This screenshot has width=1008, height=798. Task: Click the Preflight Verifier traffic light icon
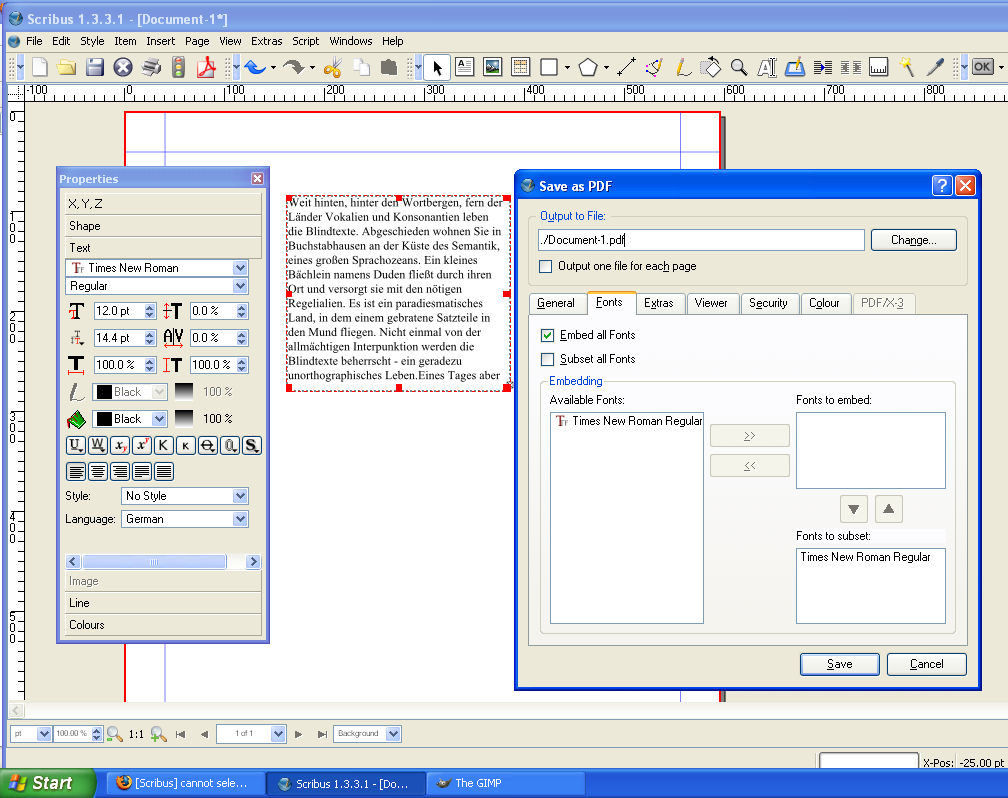(x=179, y=67)
